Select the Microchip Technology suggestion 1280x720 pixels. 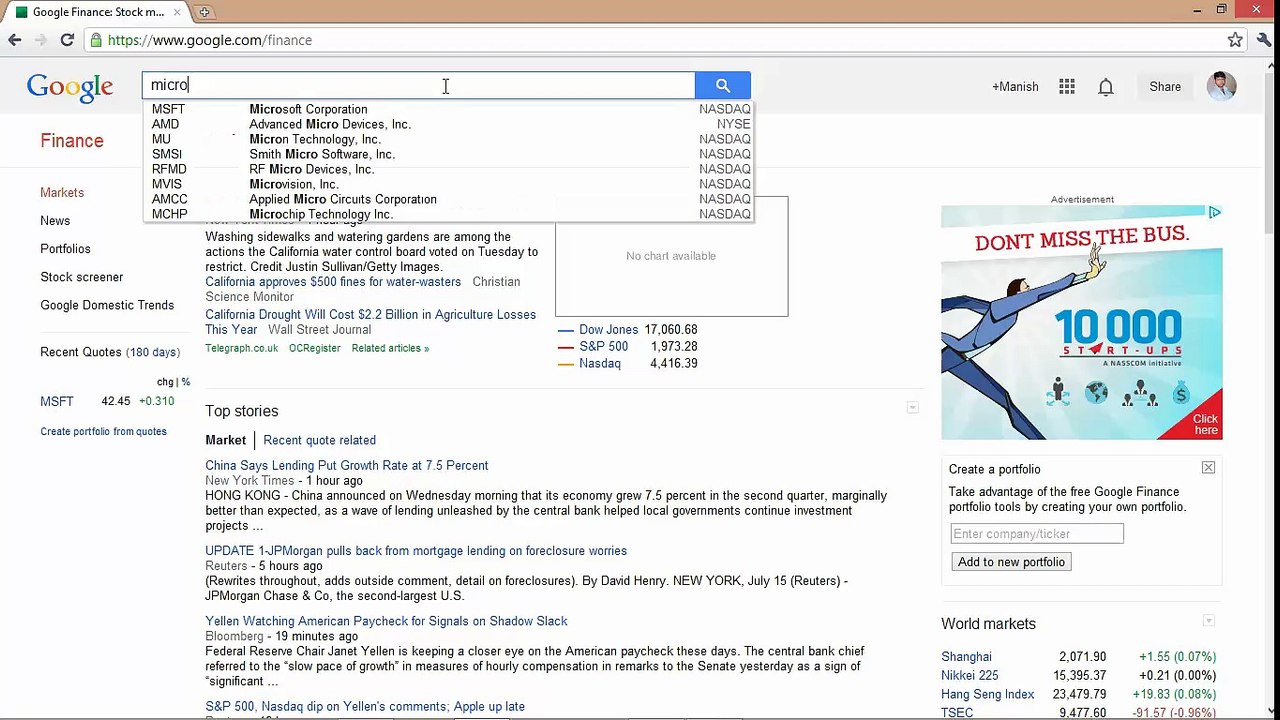coord(447,214)
